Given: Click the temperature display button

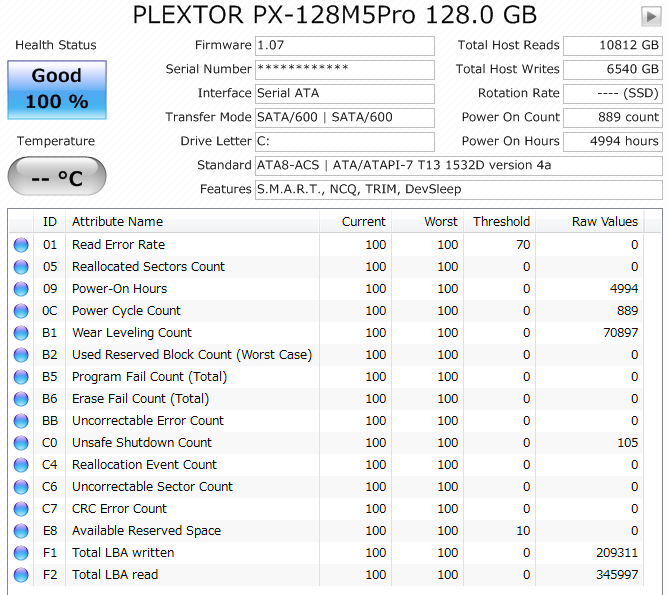Looking at the screenshot, I should click(x=57, y=176).
